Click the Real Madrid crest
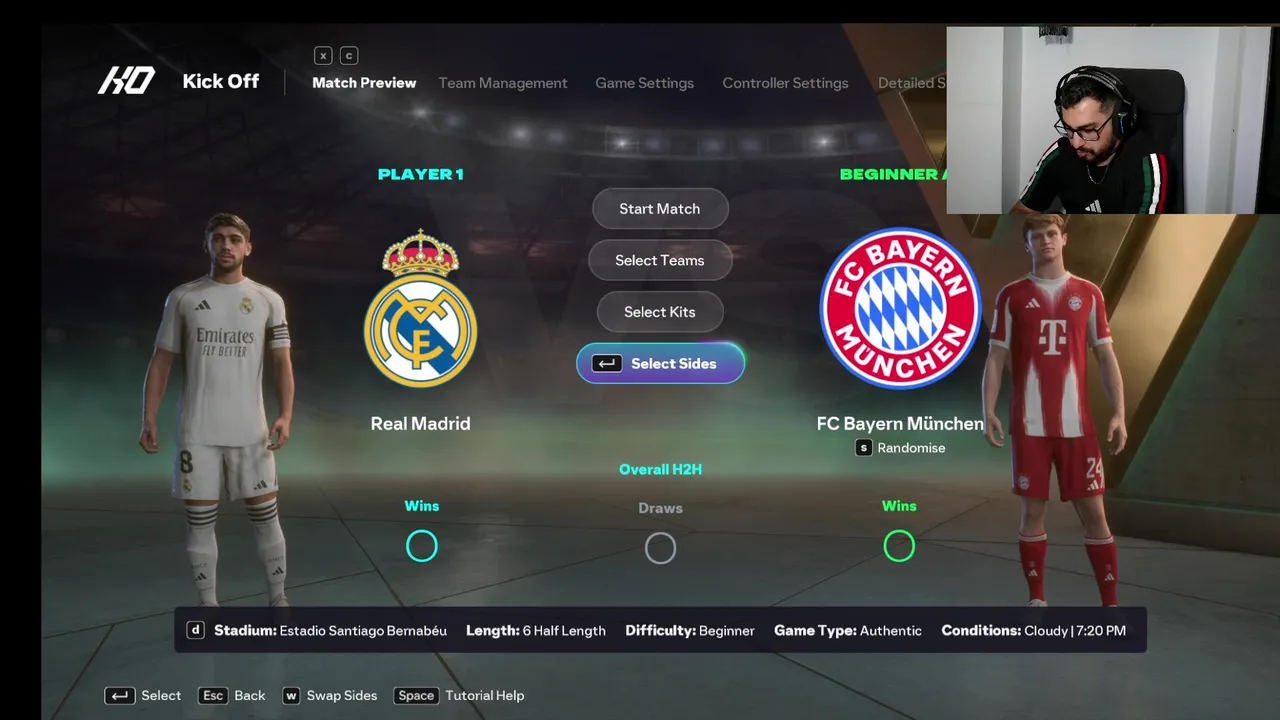This screenshot has width=1280, height=720. pyautogui.click(x=420, y=308)
